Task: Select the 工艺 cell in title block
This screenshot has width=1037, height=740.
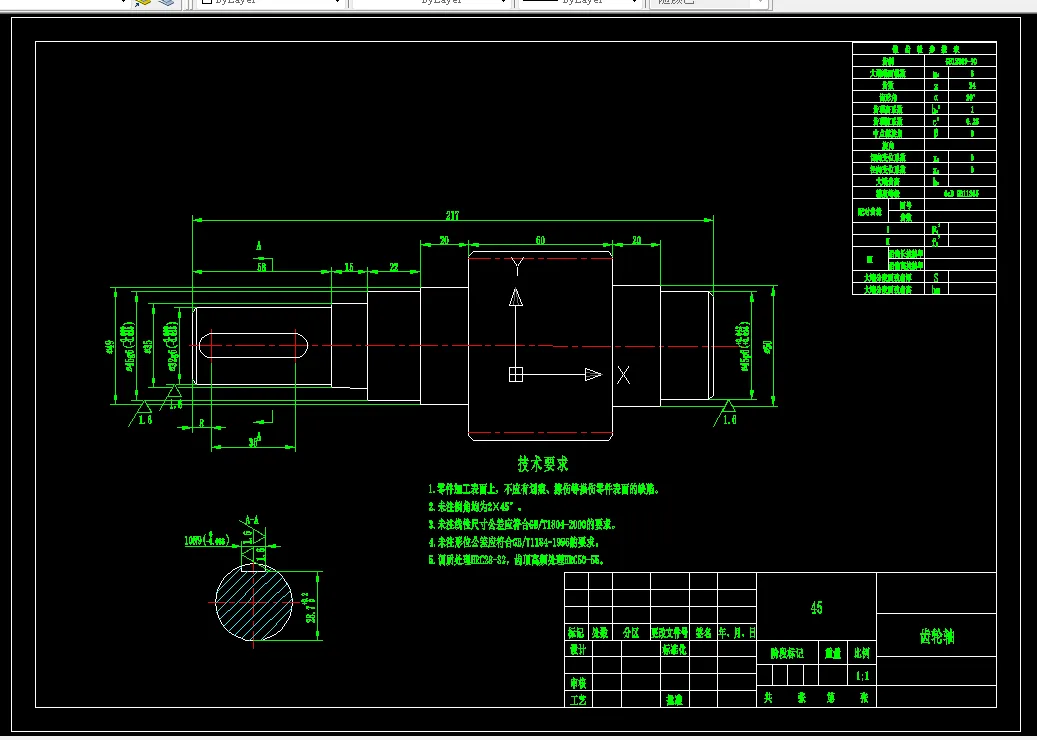Action: [x=578, y=700]
